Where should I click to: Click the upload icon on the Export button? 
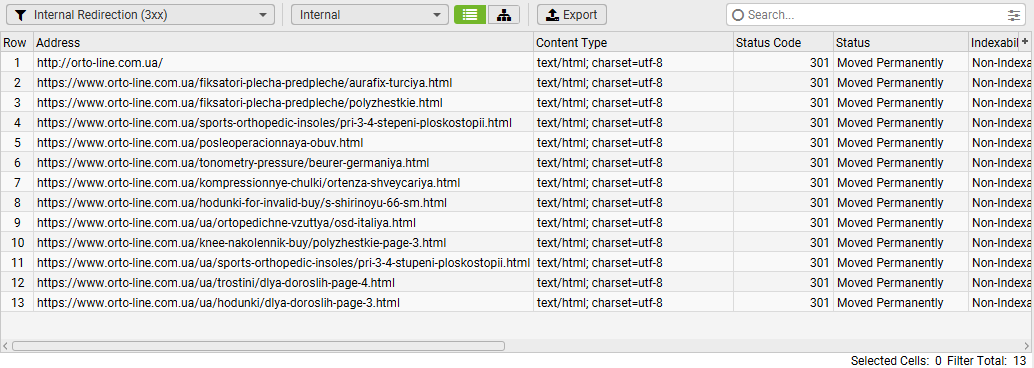[x=553, y=15]
